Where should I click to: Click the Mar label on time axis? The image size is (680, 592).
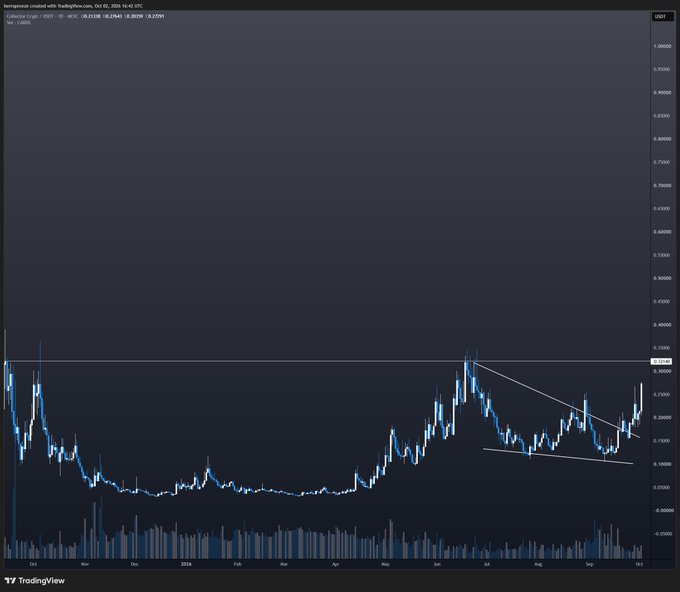(x=284, y=564)
